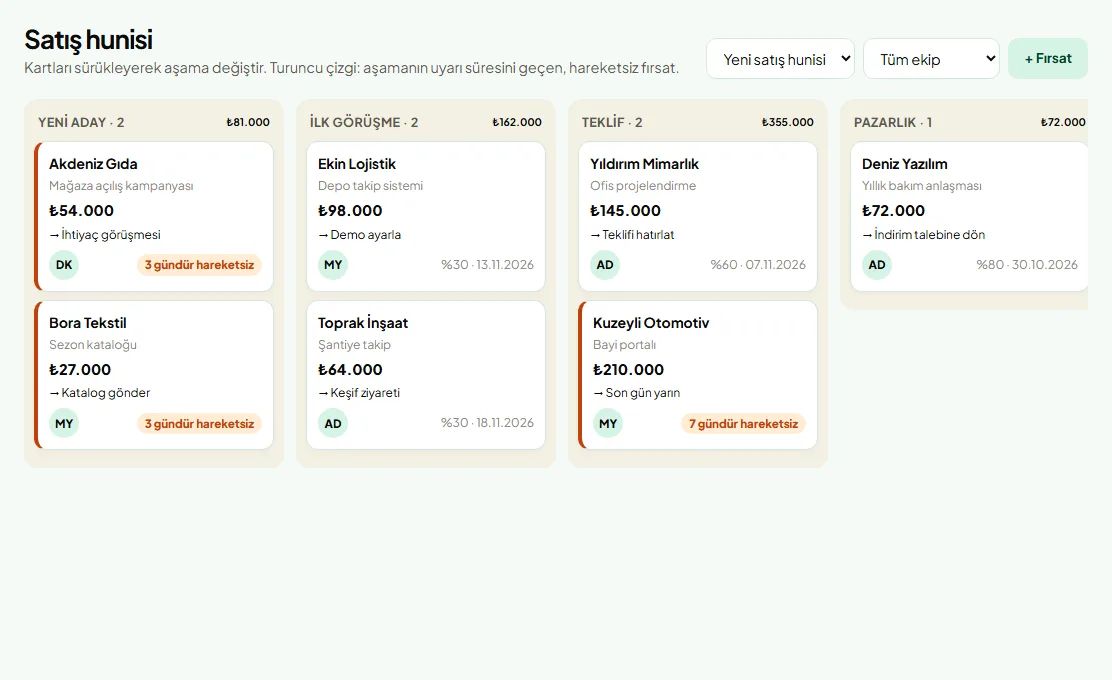The width and height of the screenshot is (1112, 680).
Task: Open the Toprak İnşaat card title
Action: point(363,323)
